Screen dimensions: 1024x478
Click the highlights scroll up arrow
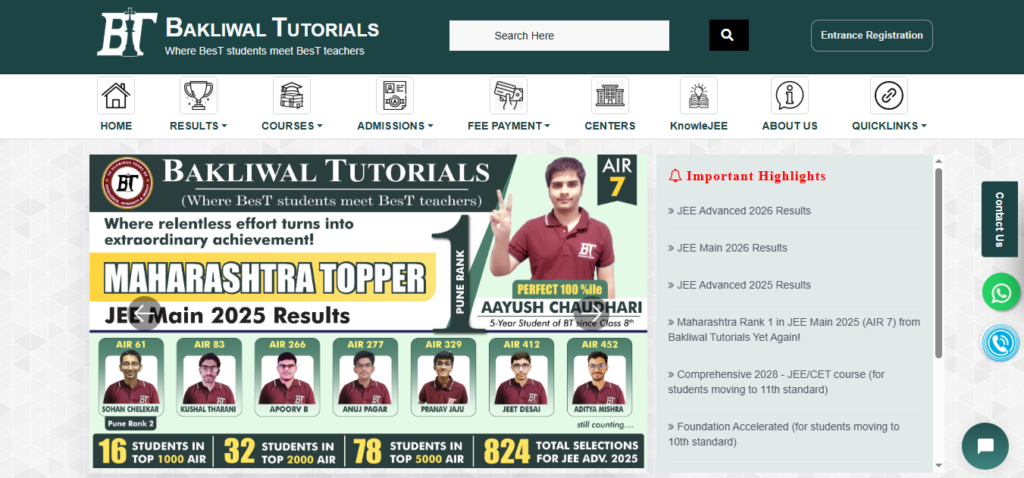pos(938,161)
